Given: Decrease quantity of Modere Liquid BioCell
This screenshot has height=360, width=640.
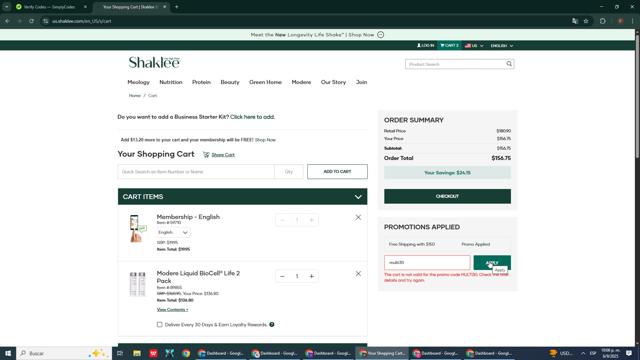Looking at the screenshot, I should 282,276.
